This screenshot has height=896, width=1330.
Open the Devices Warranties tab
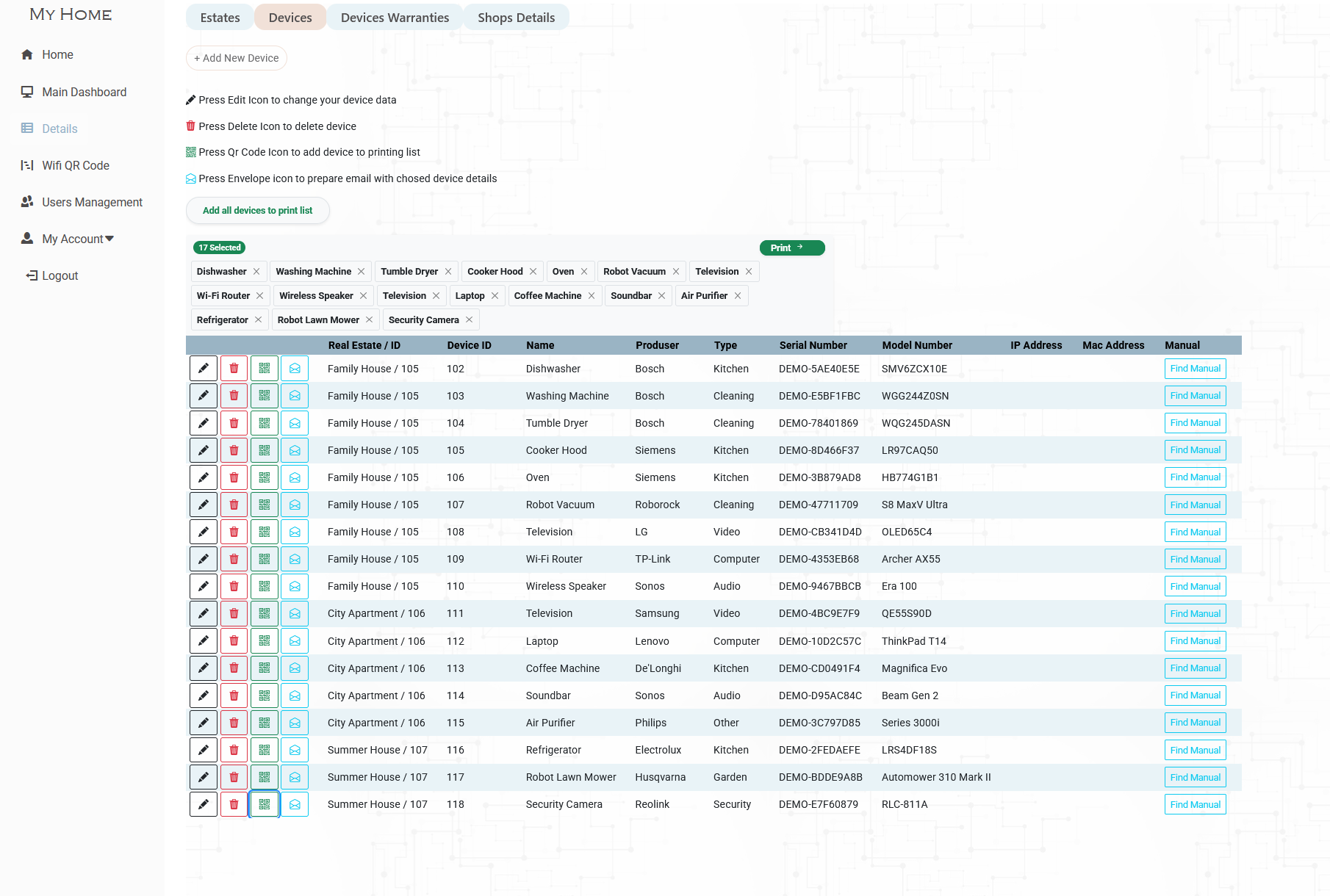coord(395,18)
